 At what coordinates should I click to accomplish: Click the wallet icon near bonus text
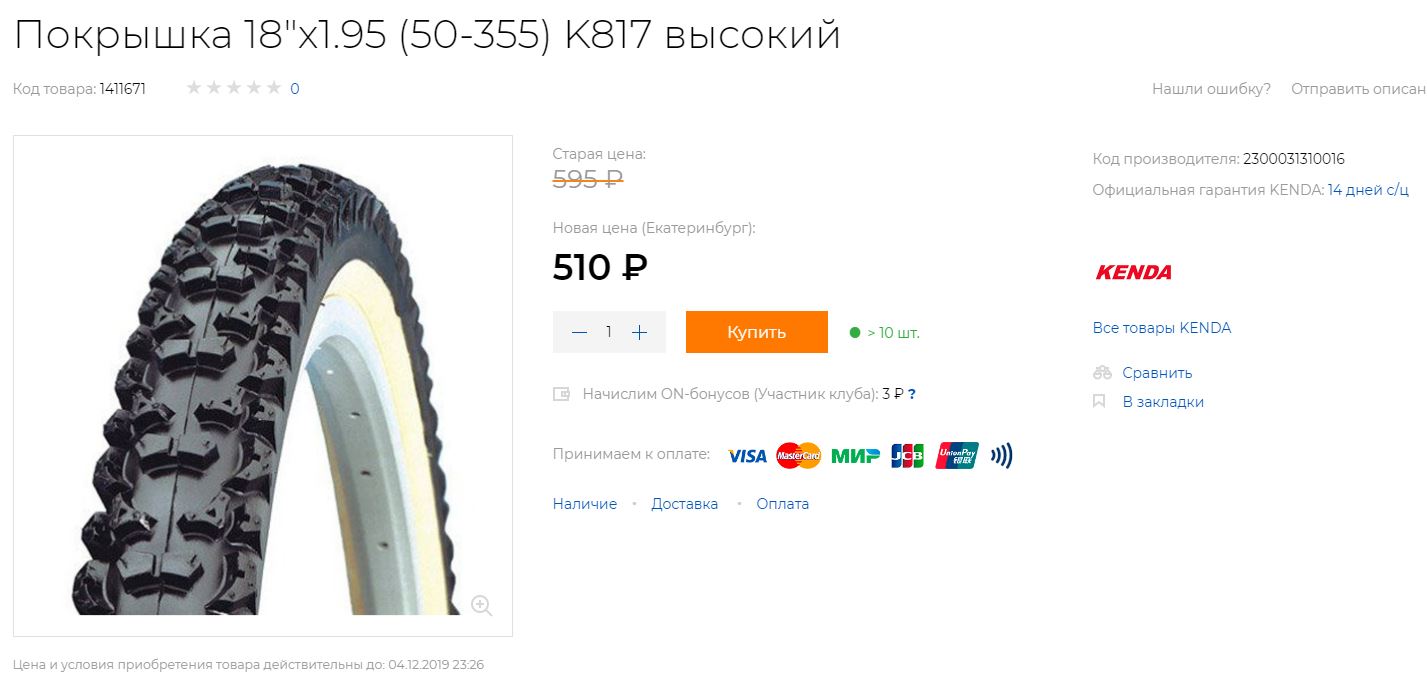tap(562, 394)
